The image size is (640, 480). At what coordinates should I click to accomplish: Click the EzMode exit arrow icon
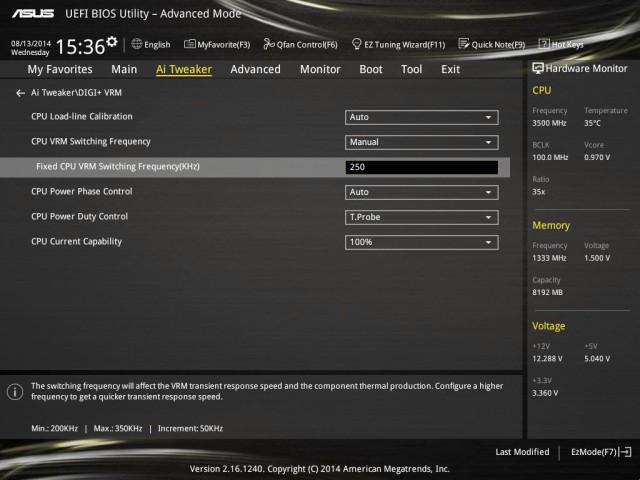pyautogui.click(x=625, y=452)
